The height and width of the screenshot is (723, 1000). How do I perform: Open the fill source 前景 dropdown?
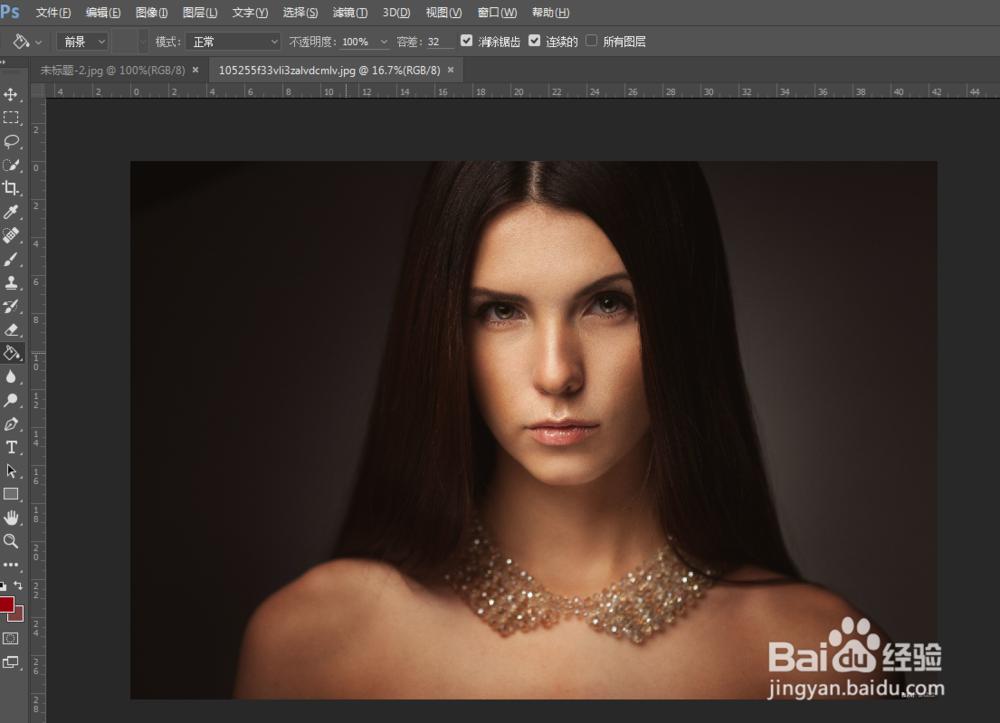pyautogui.click(x=82, y=41)
